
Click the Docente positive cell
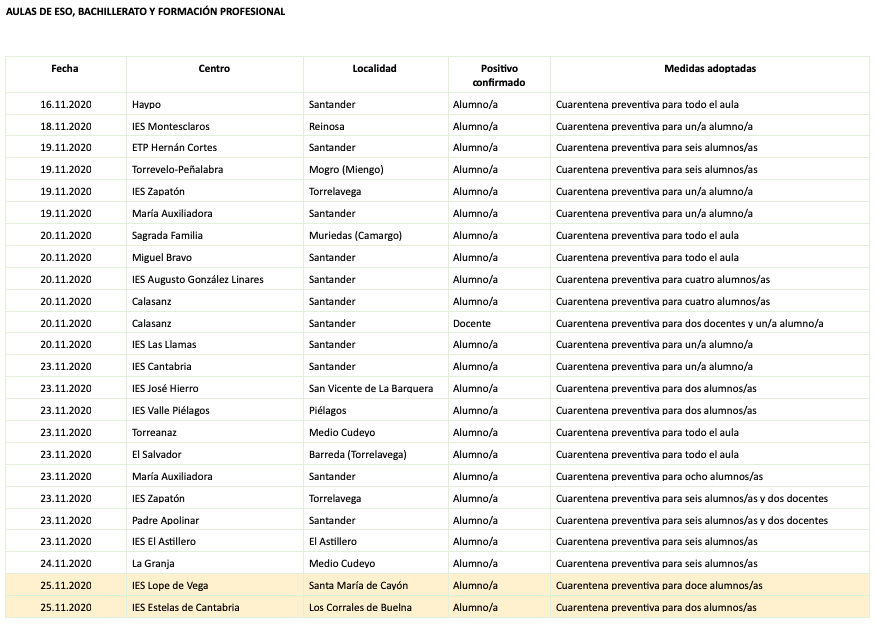click(472, 323)
